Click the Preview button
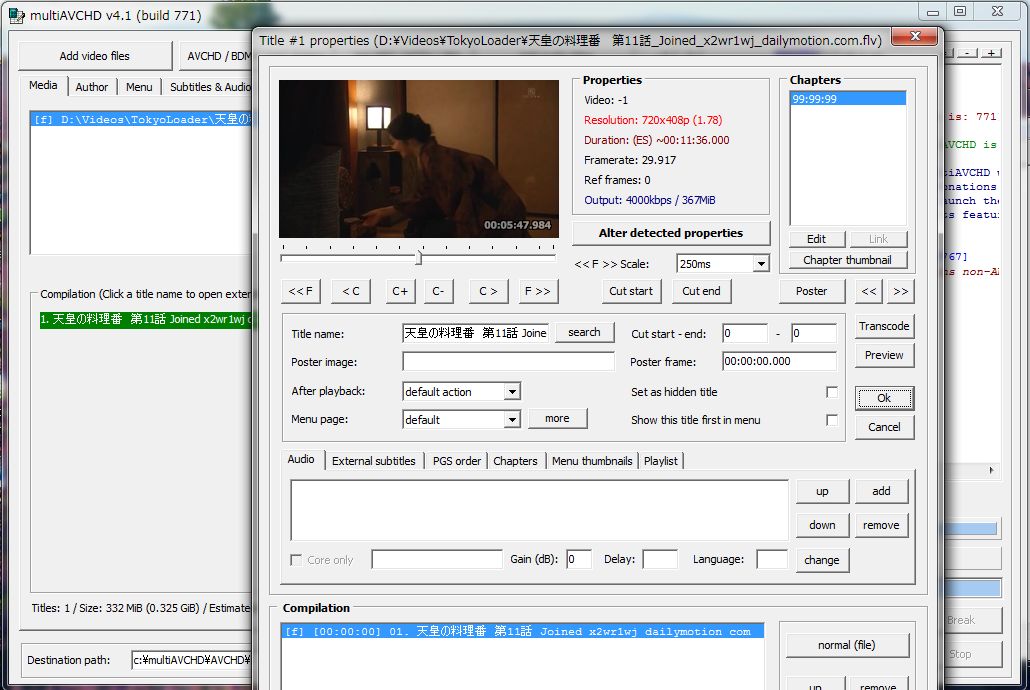Screen dimensions: 1030x690 (x=884, y=356)
